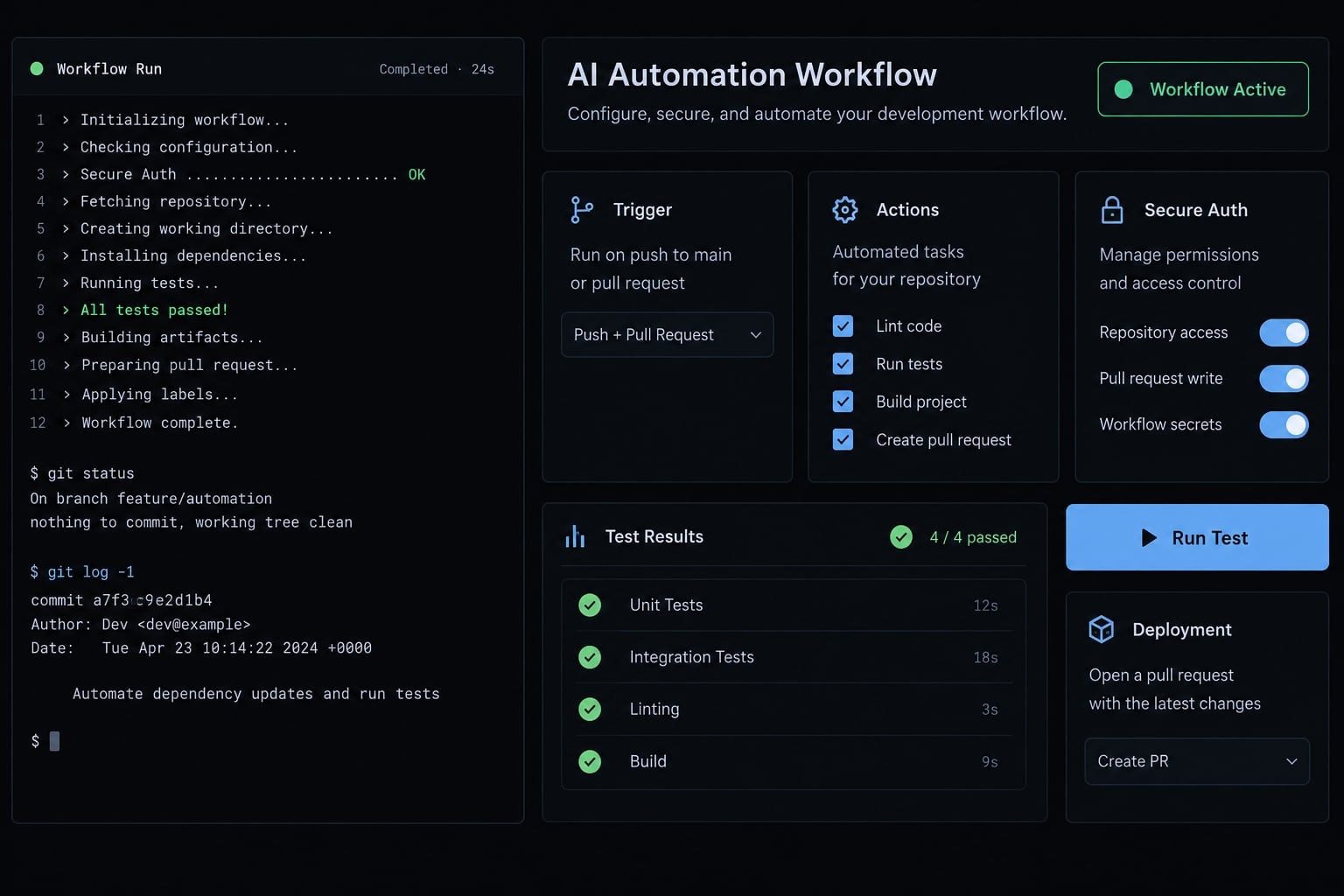Disable the Repository access toggle
This screenshot has width=1344, height=896.
(x=1284, y=332)
